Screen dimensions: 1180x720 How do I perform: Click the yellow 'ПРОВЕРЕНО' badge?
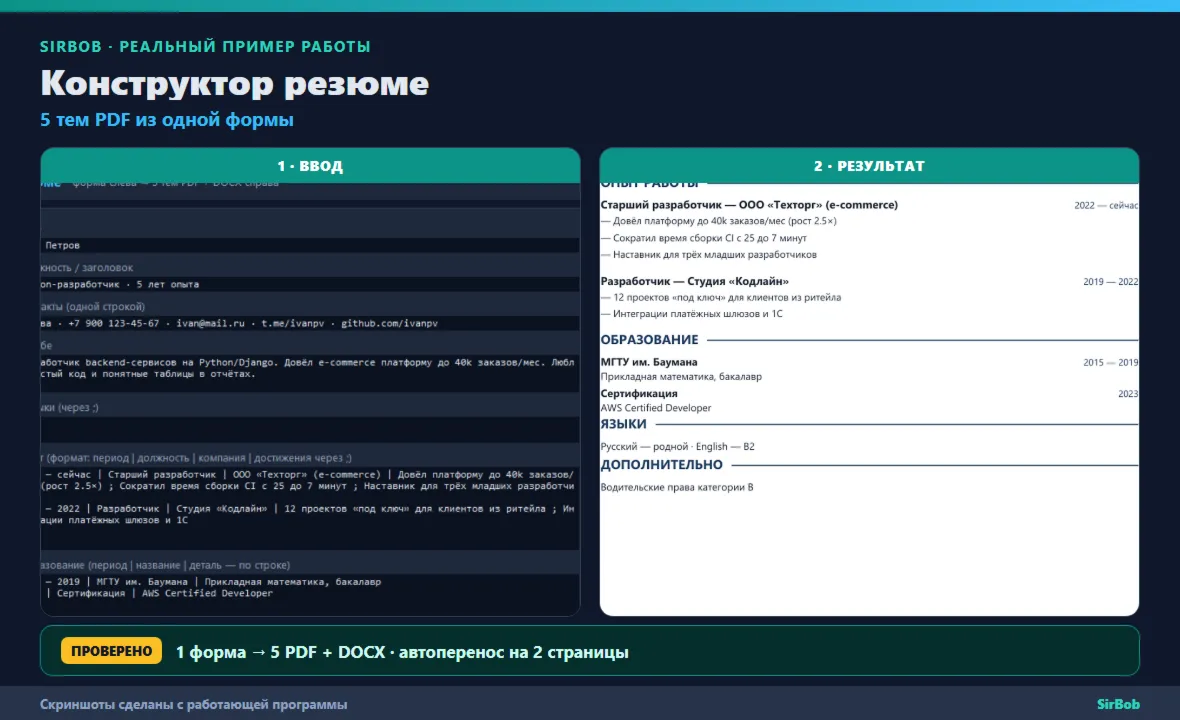coord(111,651)
